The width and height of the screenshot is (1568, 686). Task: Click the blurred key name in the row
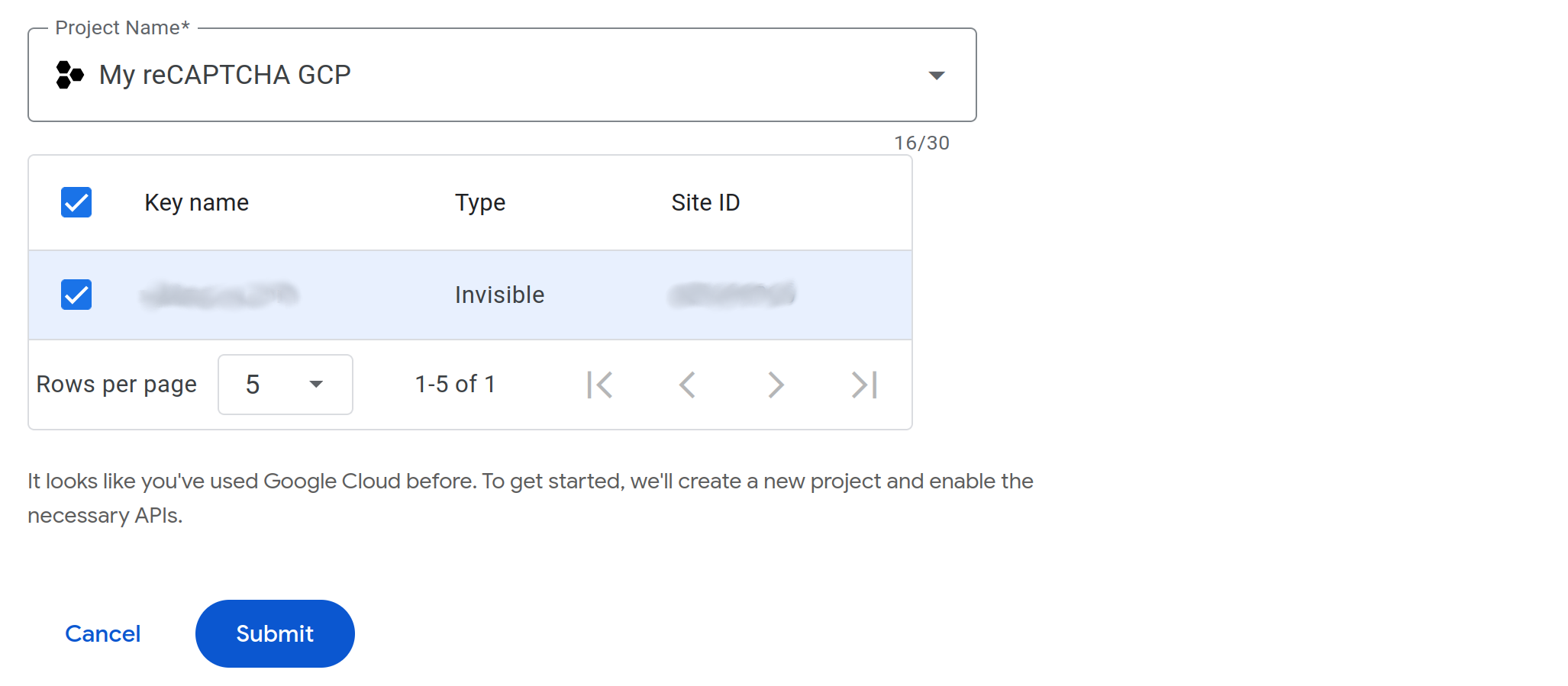[220, 295]
